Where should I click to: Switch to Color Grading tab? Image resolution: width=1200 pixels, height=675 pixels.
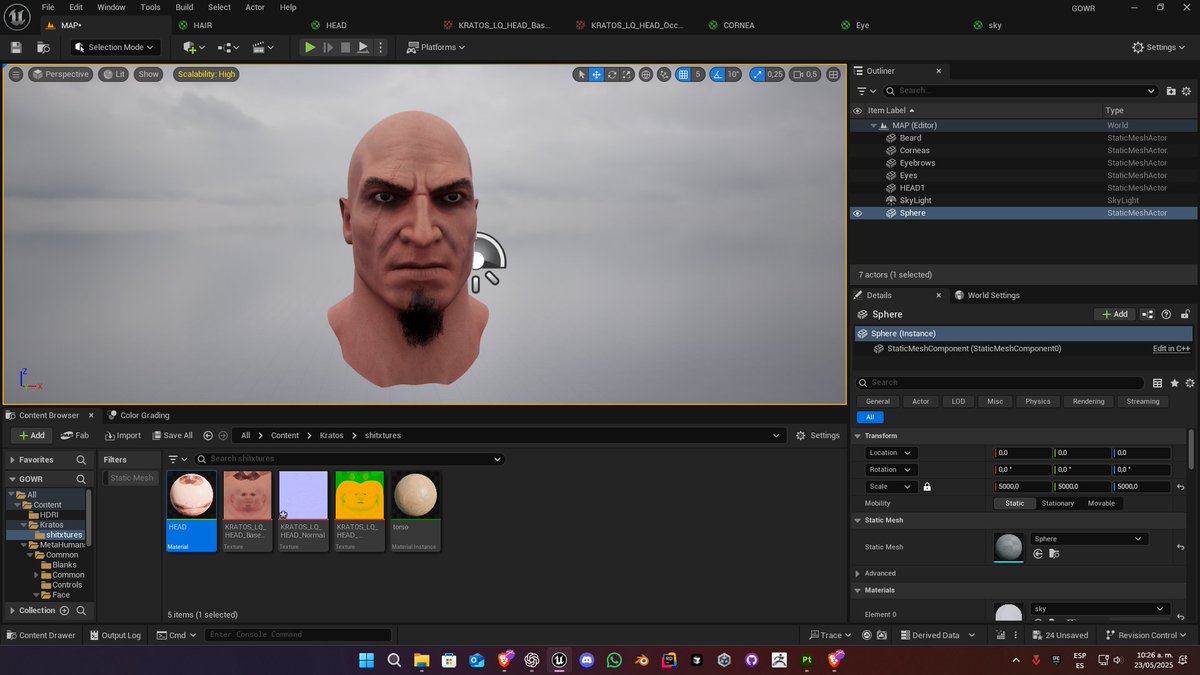click(x=139, y=415)
